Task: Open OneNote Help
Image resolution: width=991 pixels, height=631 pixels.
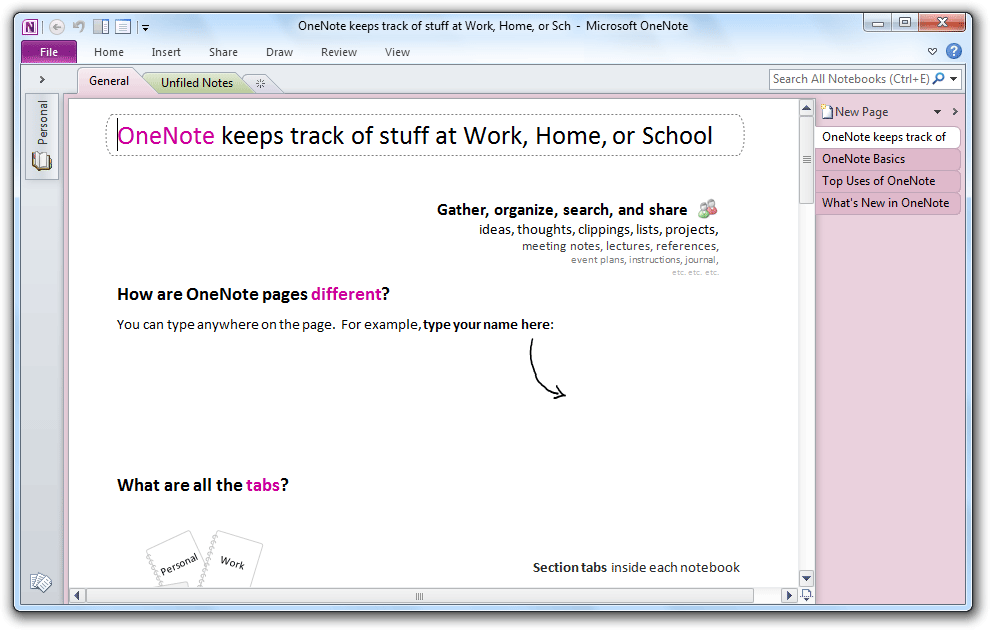Action: tap(954, 51)
